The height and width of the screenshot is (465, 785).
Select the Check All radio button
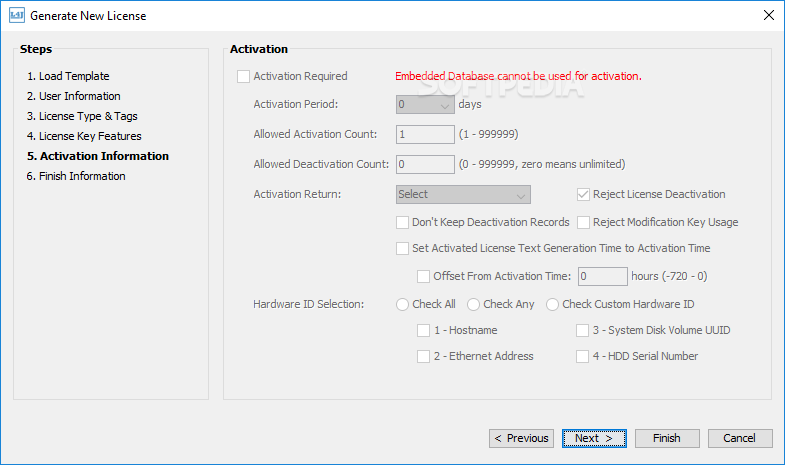[x=403, y=305]
